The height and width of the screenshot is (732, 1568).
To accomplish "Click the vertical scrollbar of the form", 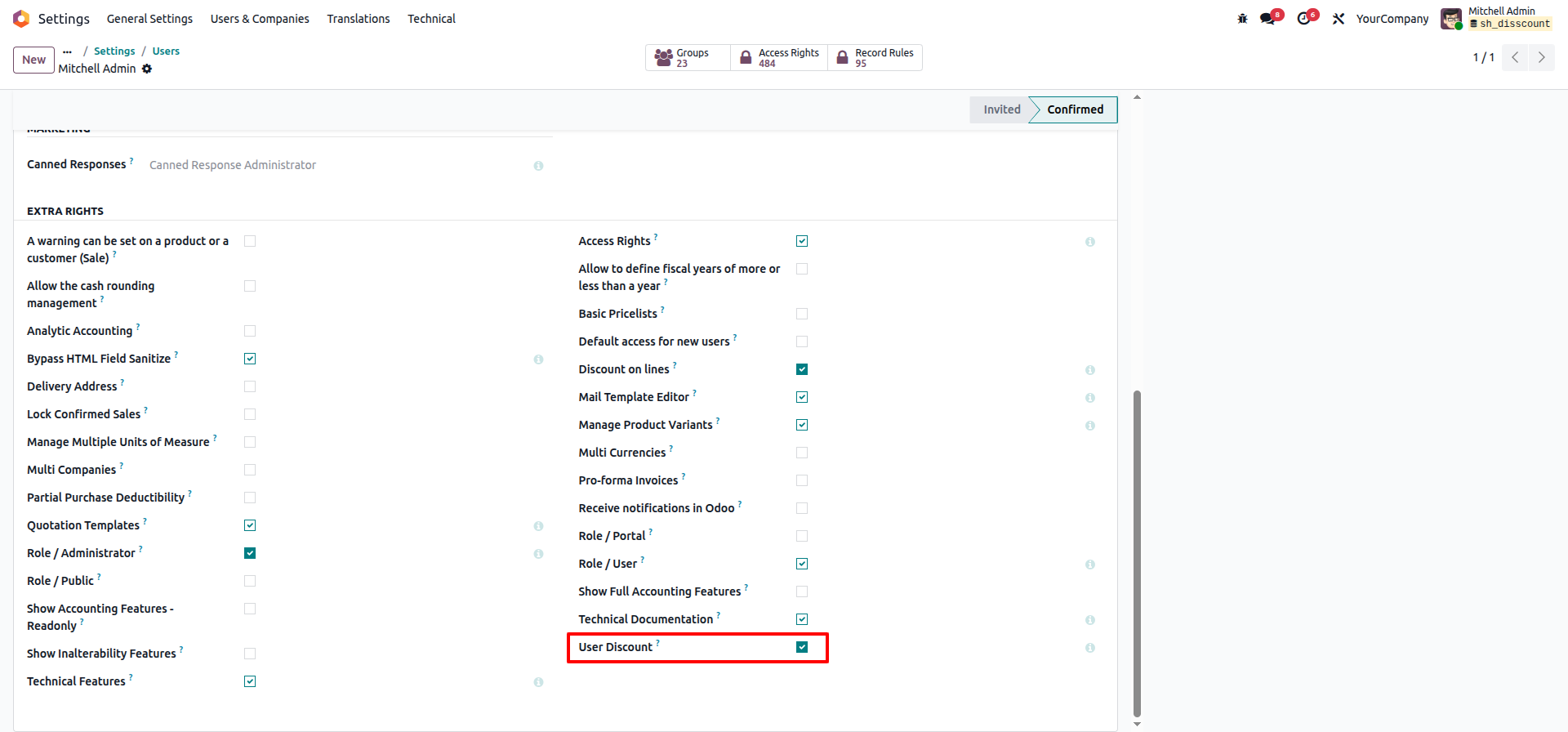I will [1137, 556].
